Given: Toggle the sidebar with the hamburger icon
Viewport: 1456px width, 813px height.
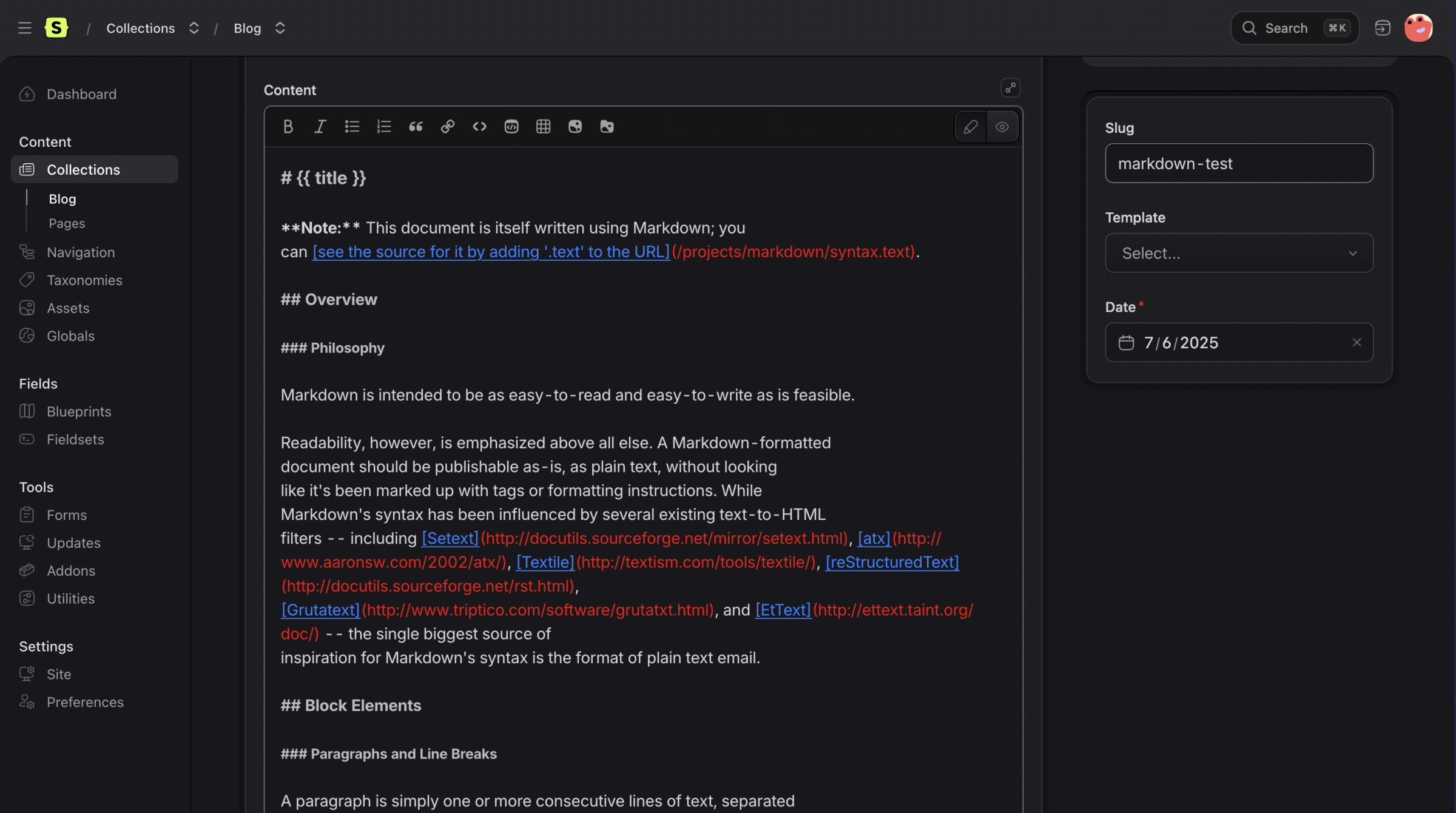Looking at the screenshot, I should point(24,28).
